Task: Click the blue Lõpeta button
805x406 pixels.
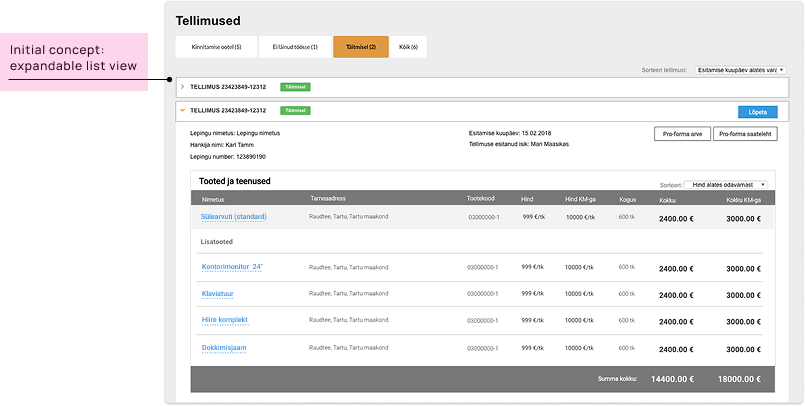Action: [x=757, y=111]
